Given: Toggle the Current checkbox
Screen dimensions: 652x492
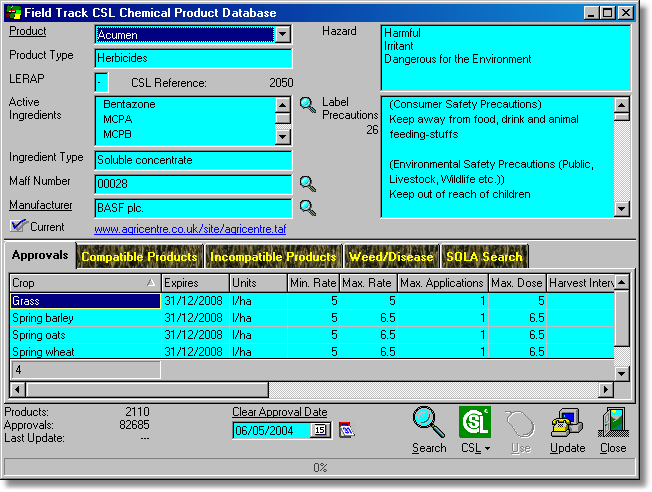Looking at the screenshot, I should 18,226.
